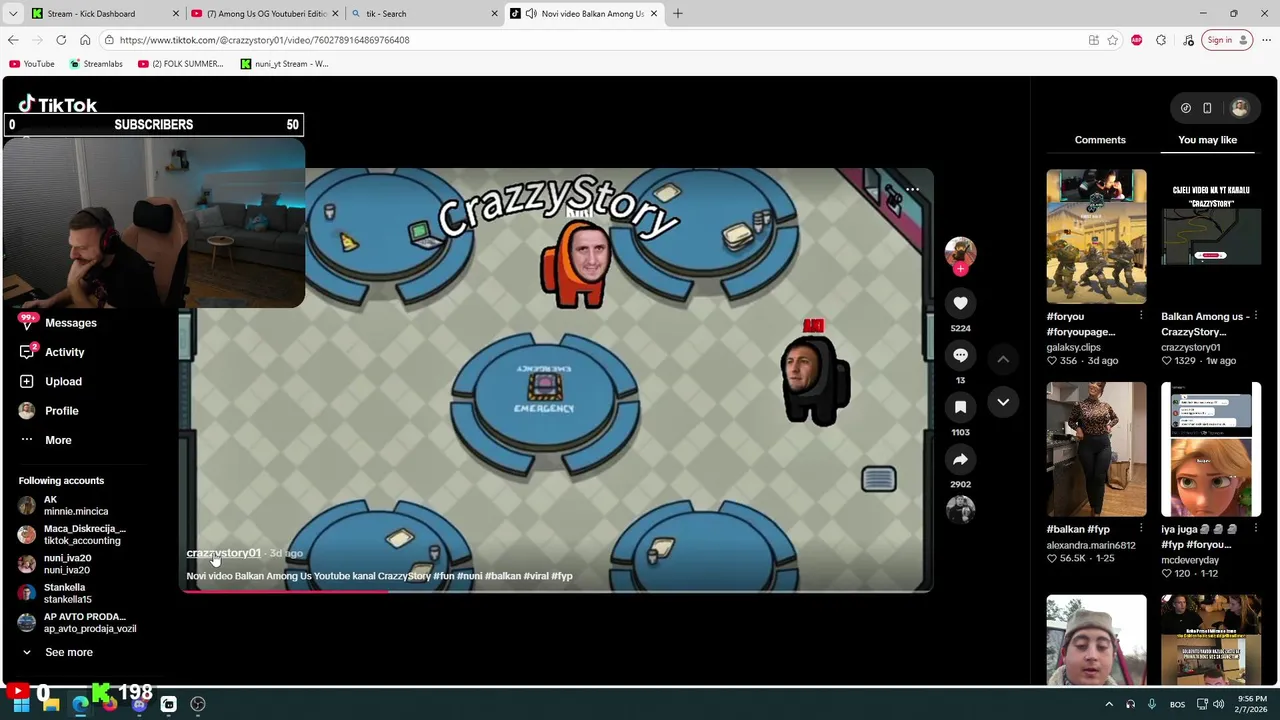Open tab list dropdown arrow

(x=13, y=14)
